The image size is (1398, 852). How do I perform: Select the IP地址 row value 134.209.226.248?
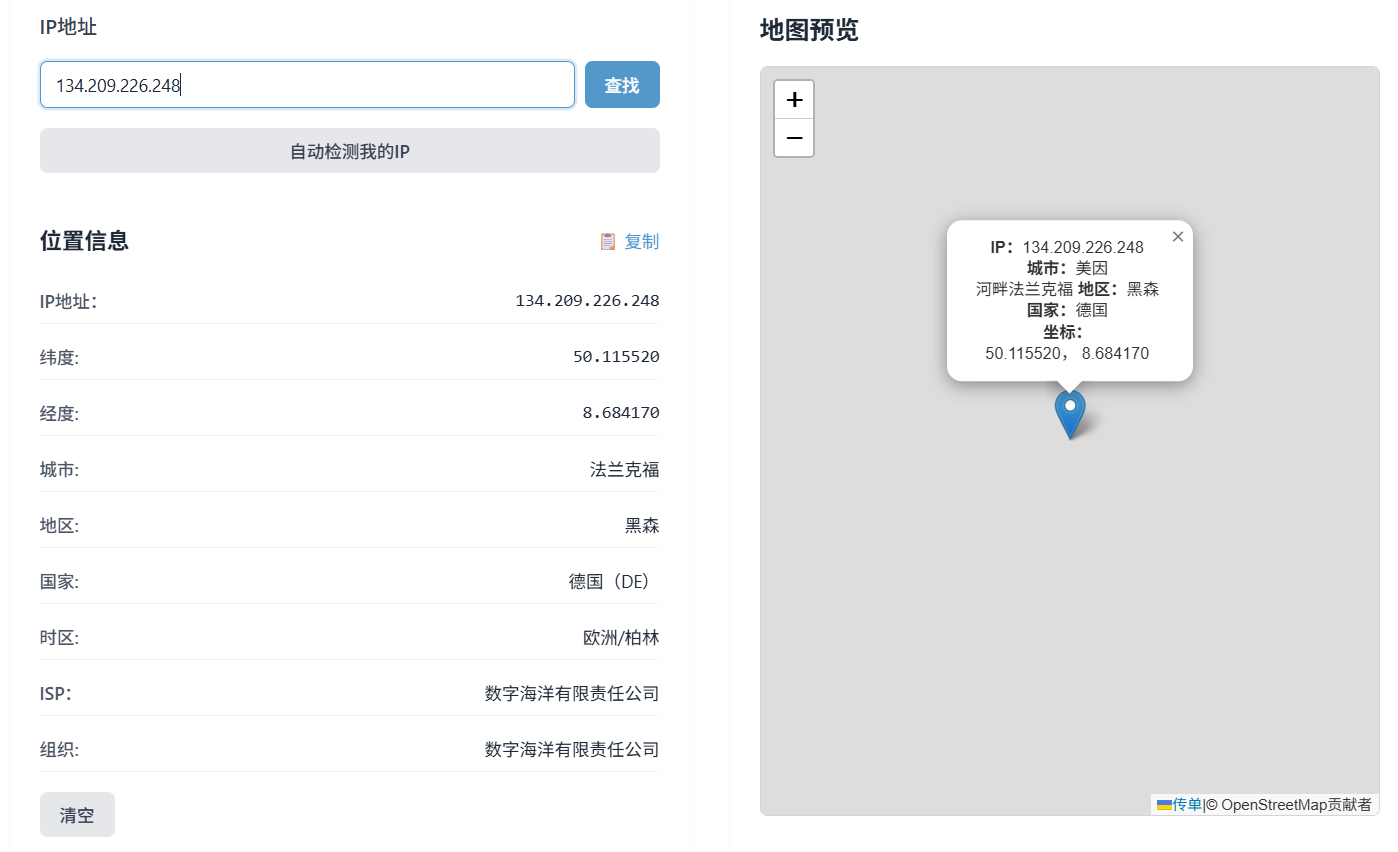coord(587,301)
